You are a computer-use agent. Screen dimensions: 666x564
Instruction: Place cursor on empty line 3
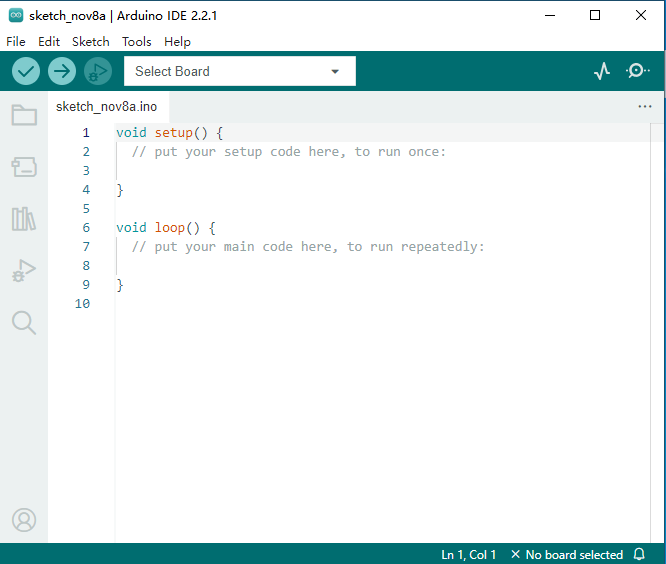382,171
